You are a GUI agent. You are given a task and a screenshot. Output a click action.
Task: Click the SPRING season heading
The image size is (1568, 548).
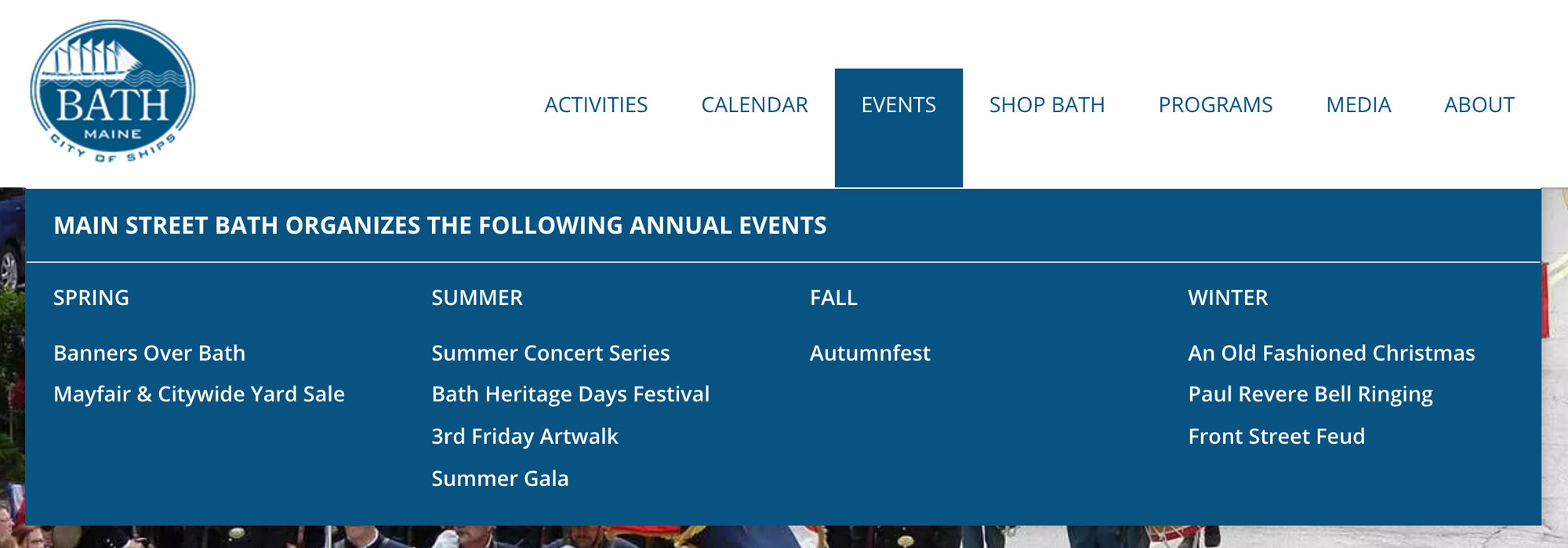coord(92,299)
